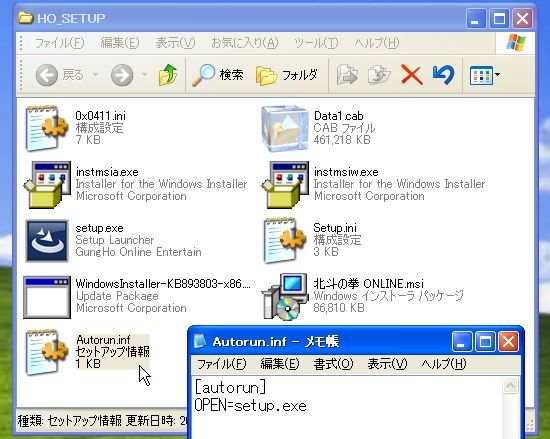
Task: Delete with the red X toolbar icon
Action: 411,75
